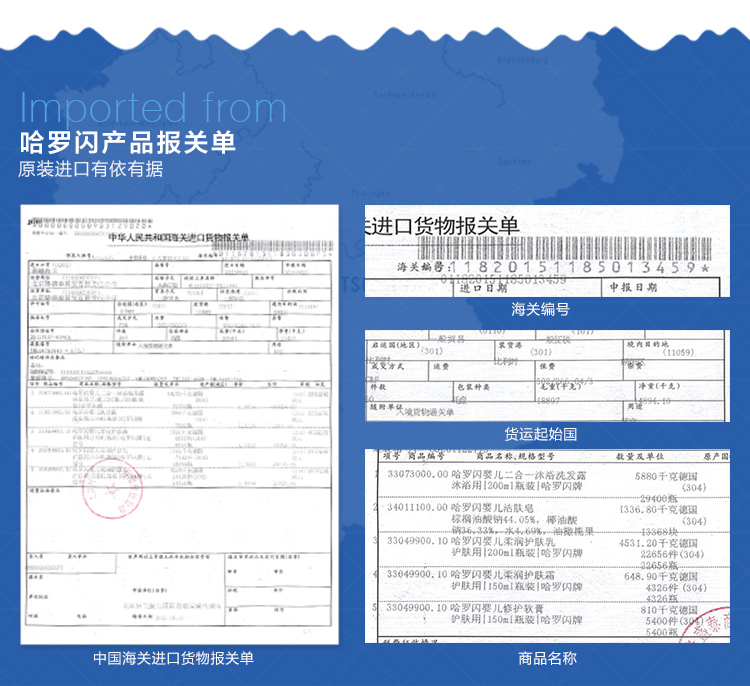Click the heading '哈罗闪产品报关单'
This screenshot has height=686, width=750.
click(128, 143)
